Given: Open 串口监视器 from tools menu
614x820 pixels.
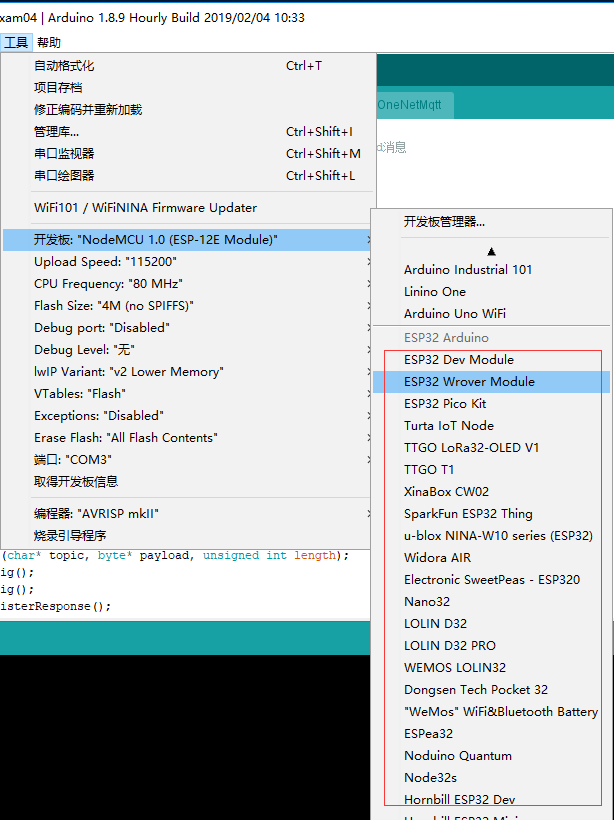Looking at the screenshot, I should pos(188,154).
